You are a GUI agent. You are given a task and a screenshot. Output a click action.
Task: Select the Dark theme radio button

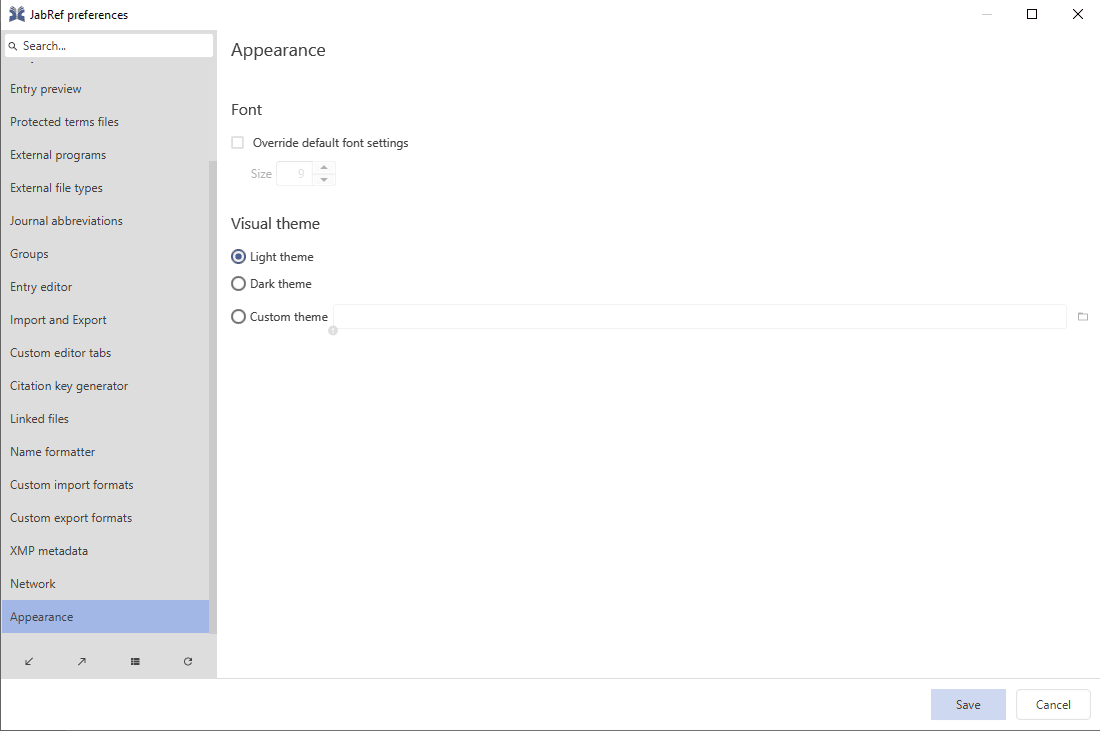coord(239,284)
